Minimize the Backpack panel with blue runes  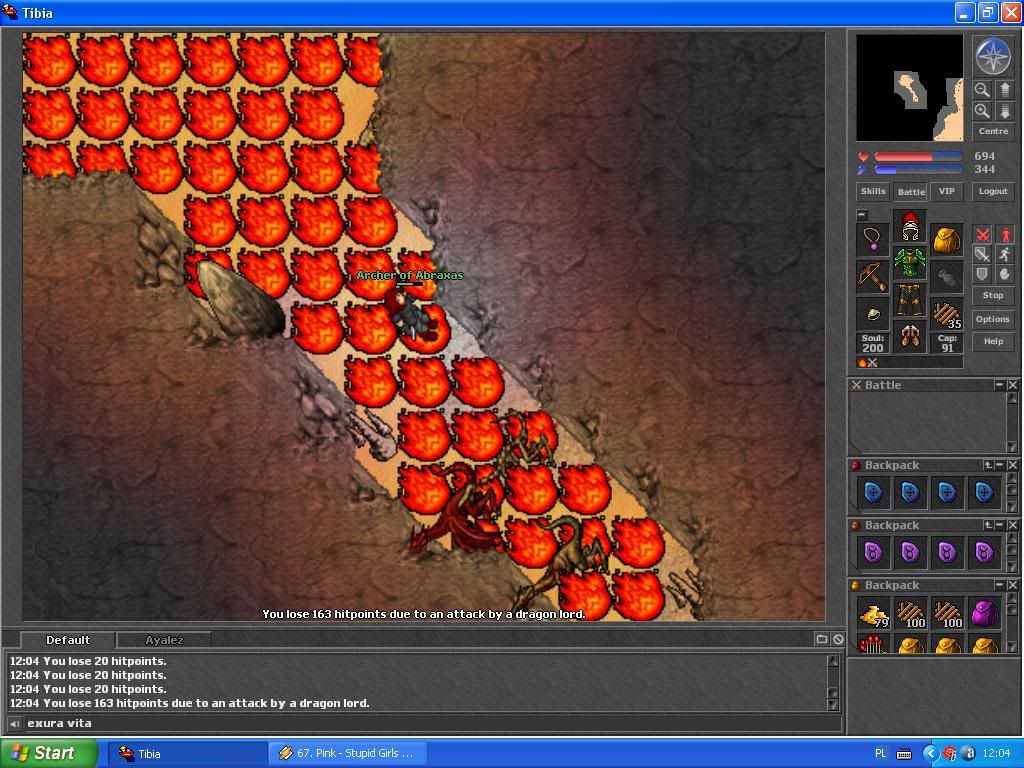[1000, 465]
